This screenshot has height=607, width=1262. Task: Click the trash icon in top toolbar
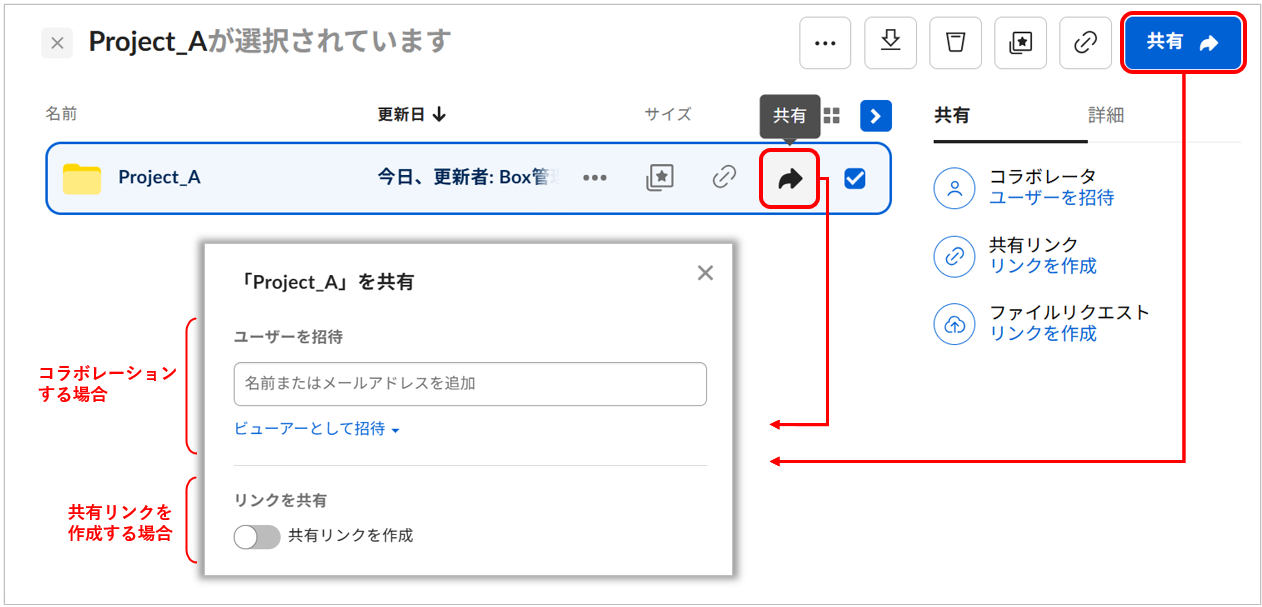click(955, 43)
